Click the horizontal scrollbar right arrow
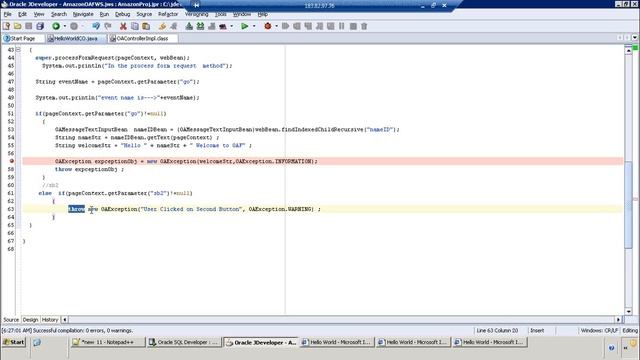 618,320
